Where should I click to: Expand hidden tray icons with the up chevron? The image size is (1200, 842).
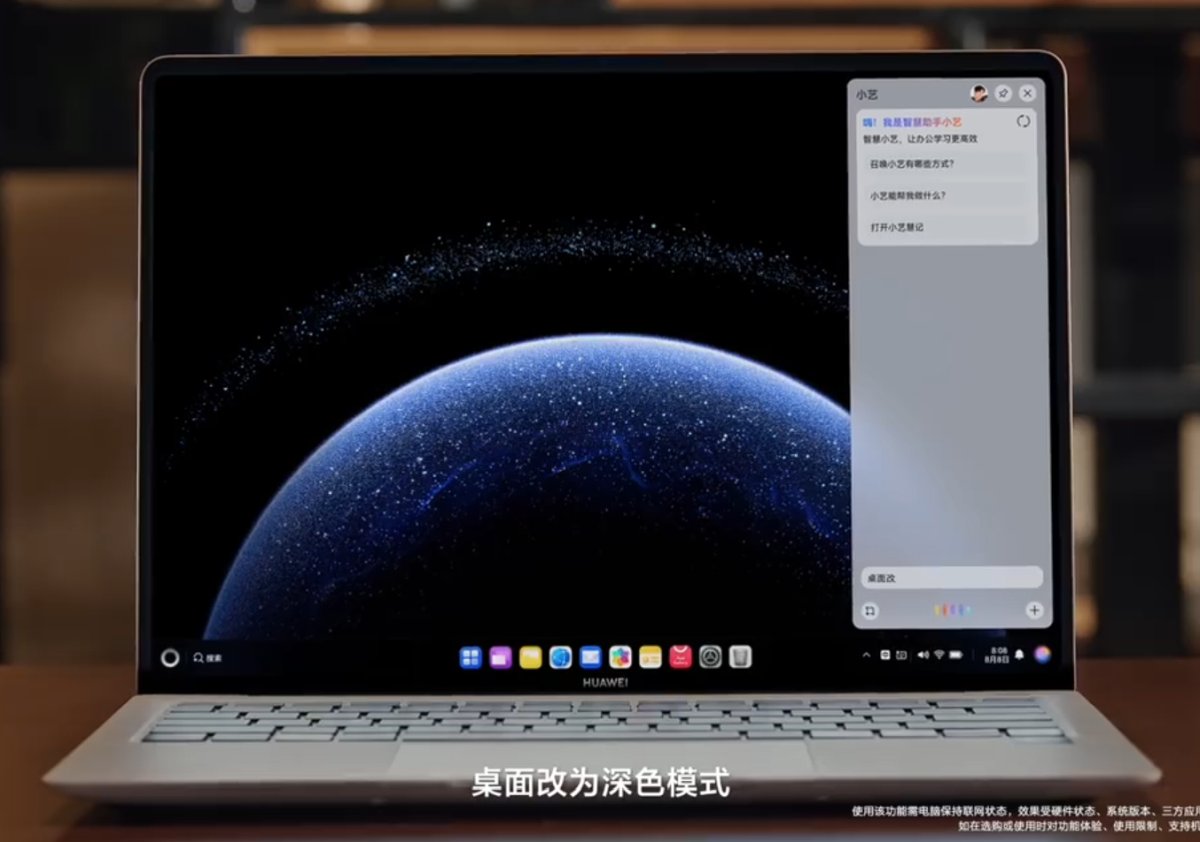866,655
